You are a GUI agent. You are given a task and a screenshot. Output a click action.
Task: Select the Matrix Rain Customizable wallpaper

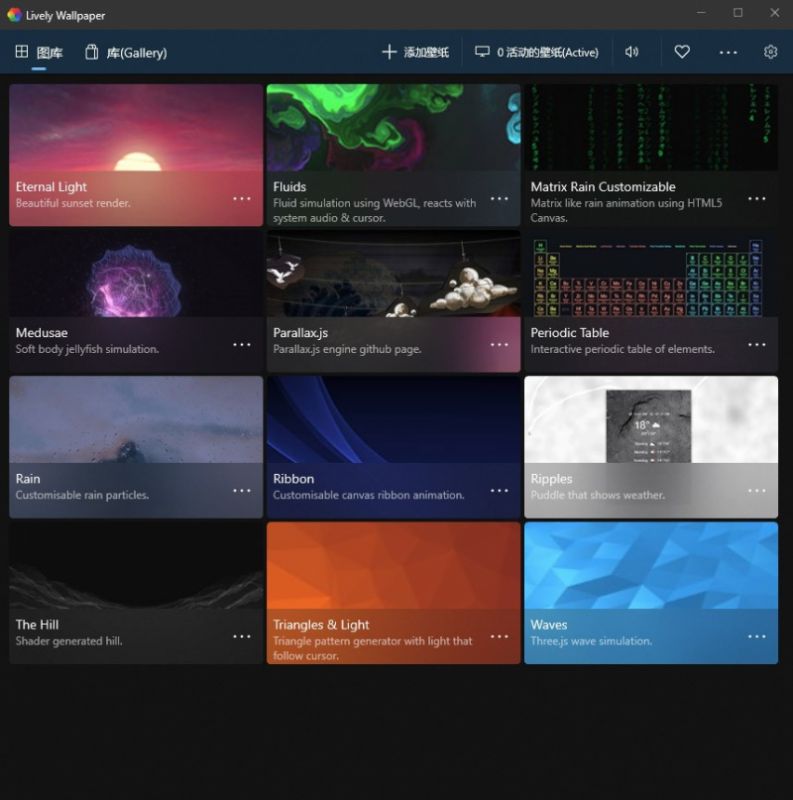(651, 130)
